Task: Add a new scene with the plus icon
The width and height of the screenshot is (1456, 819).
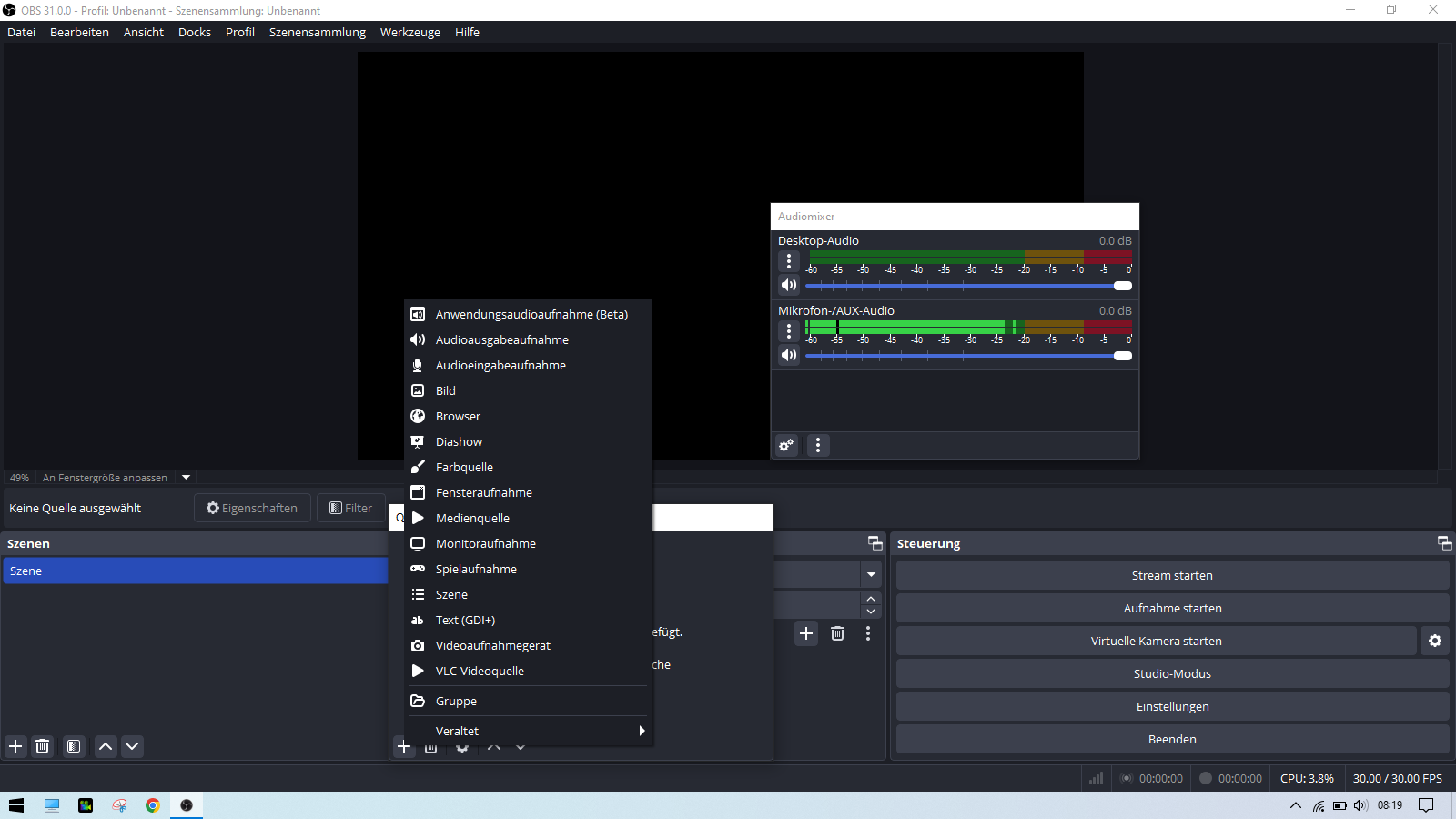Action: [x=15, y=746]
